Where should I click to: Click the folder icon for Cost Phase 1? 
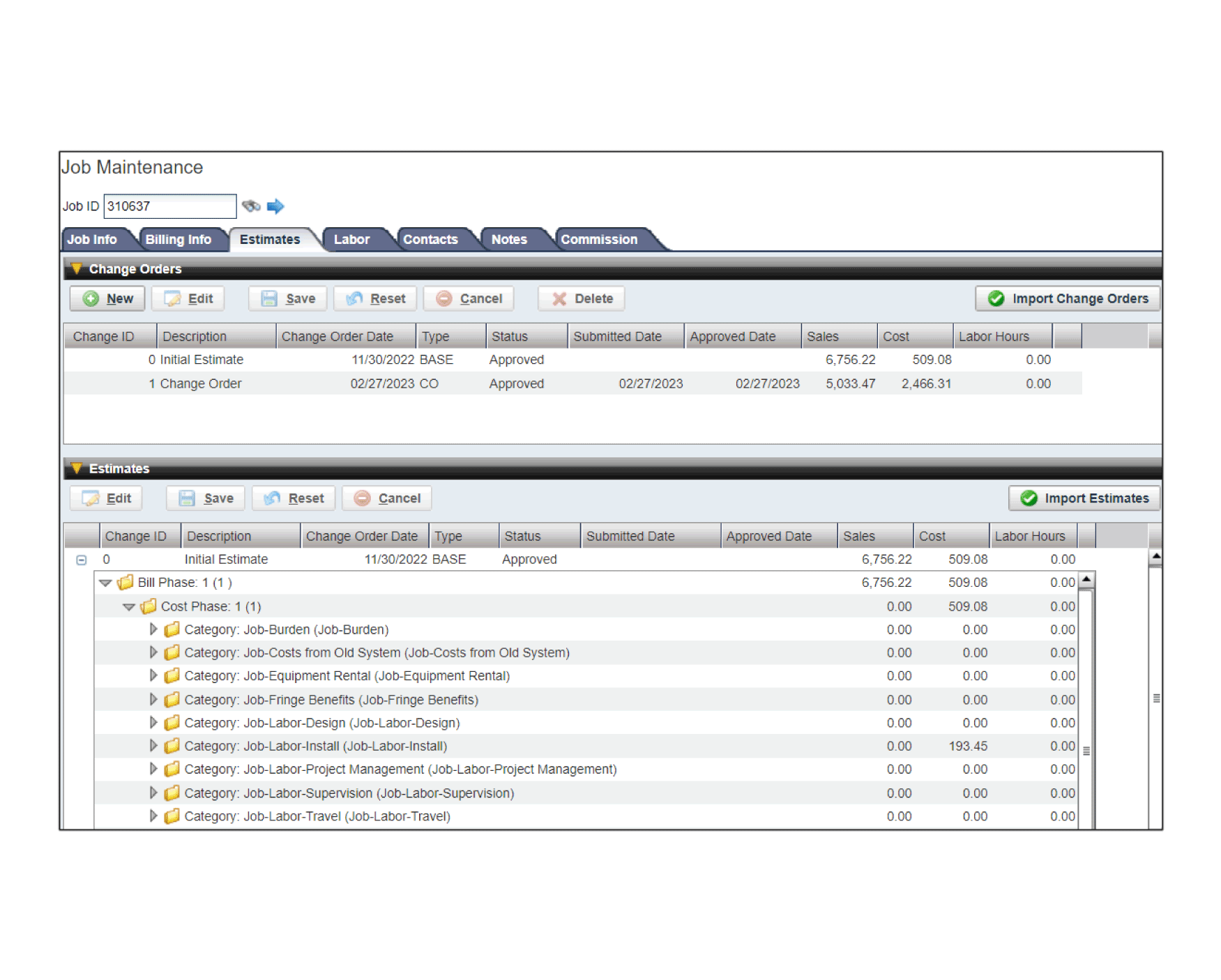pyautogui.click(x=149, y=606)
